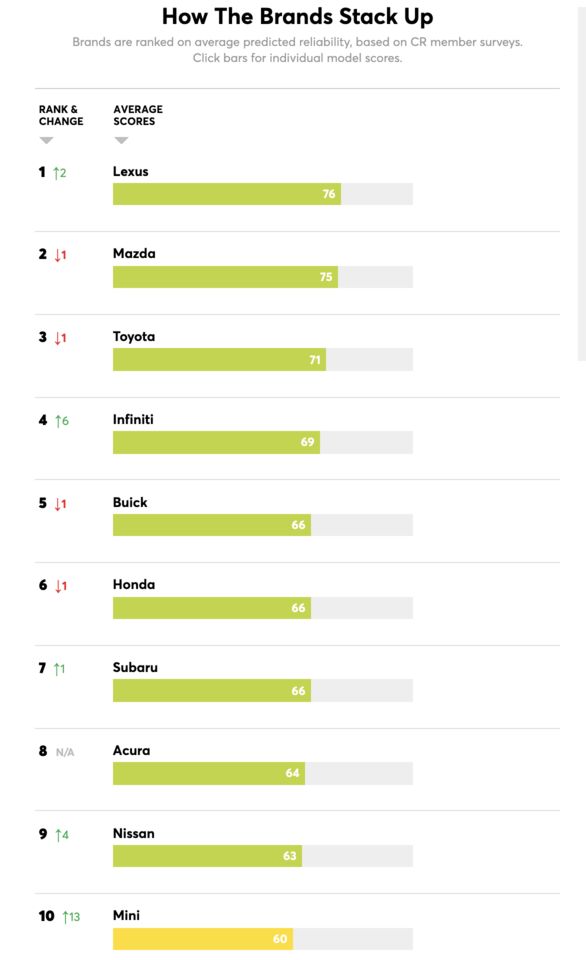Click the page scrollbar on the right
The image size is (586, 960).
tap(581, 184)
